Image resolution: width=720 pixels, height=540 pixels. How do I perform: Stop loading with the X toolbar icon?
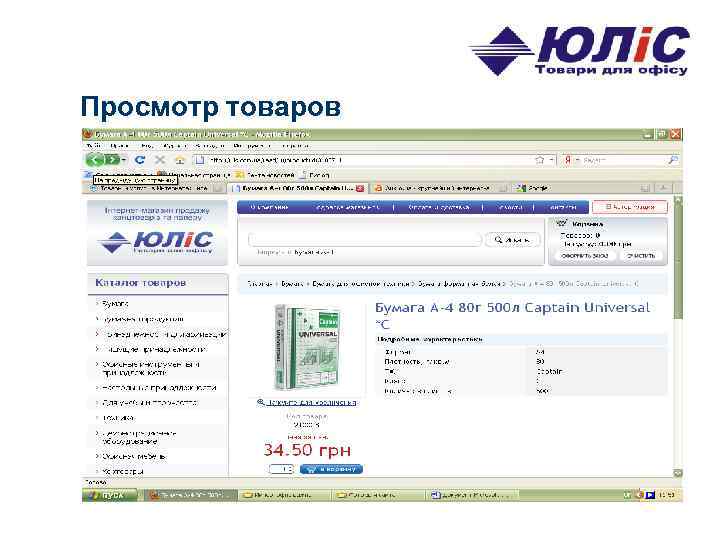[x=160, y=160]
